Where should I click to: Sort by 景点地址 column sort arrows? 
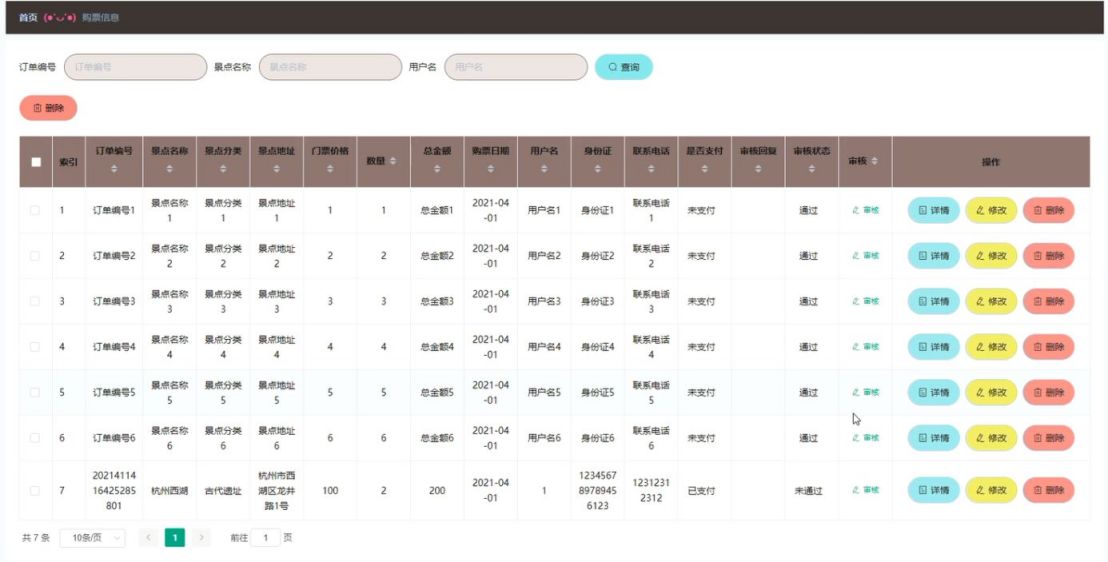point(276,169)
